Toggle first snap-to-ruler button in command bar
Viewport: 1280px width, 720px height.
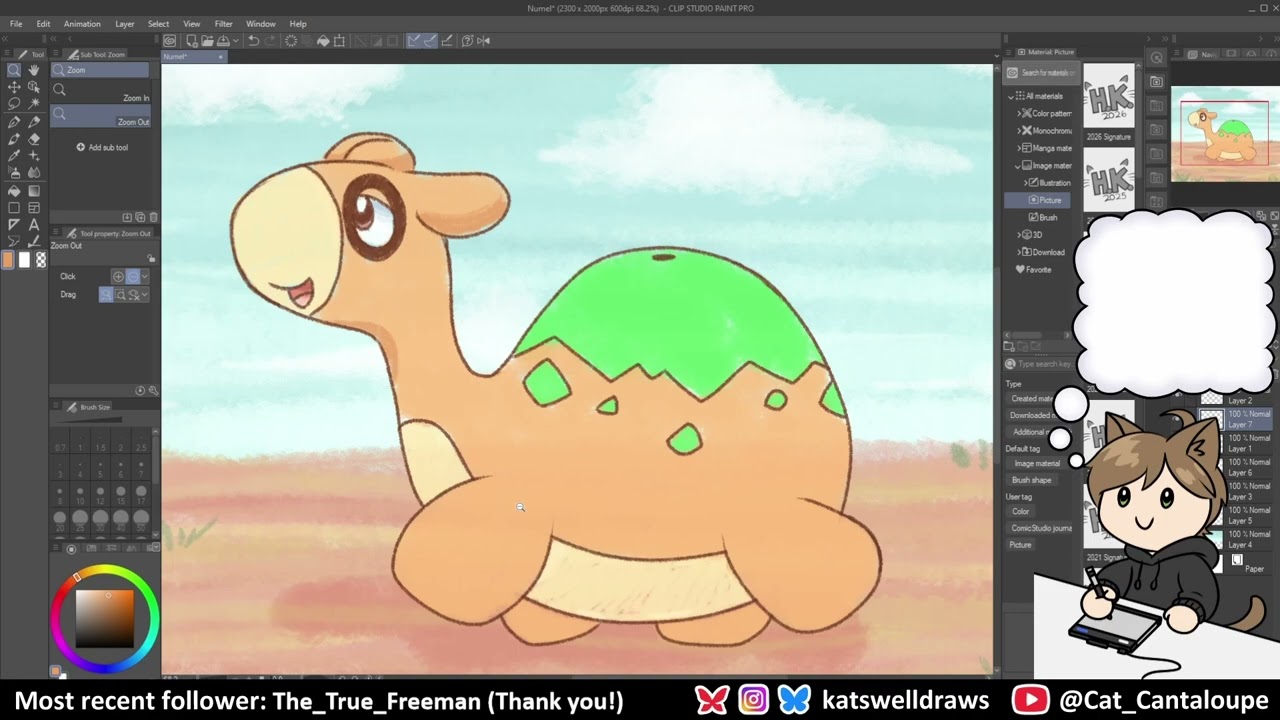(414, 41)
